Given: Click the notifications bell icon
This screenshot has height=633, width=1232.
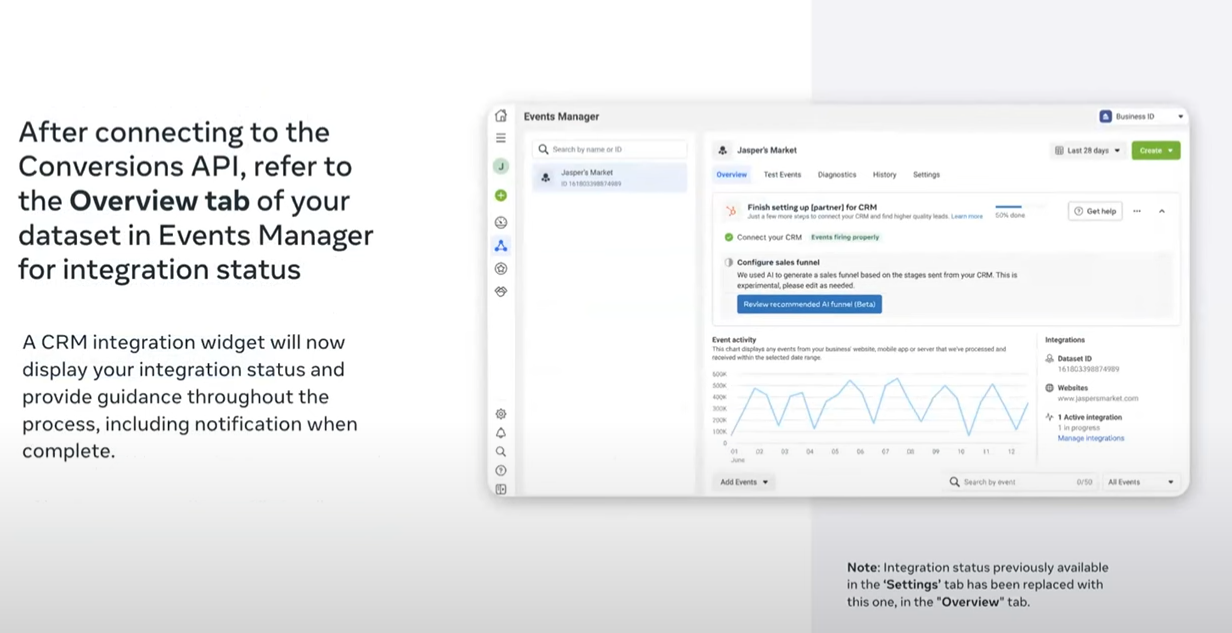Looking at the screenshot, I should coord(501,433).
